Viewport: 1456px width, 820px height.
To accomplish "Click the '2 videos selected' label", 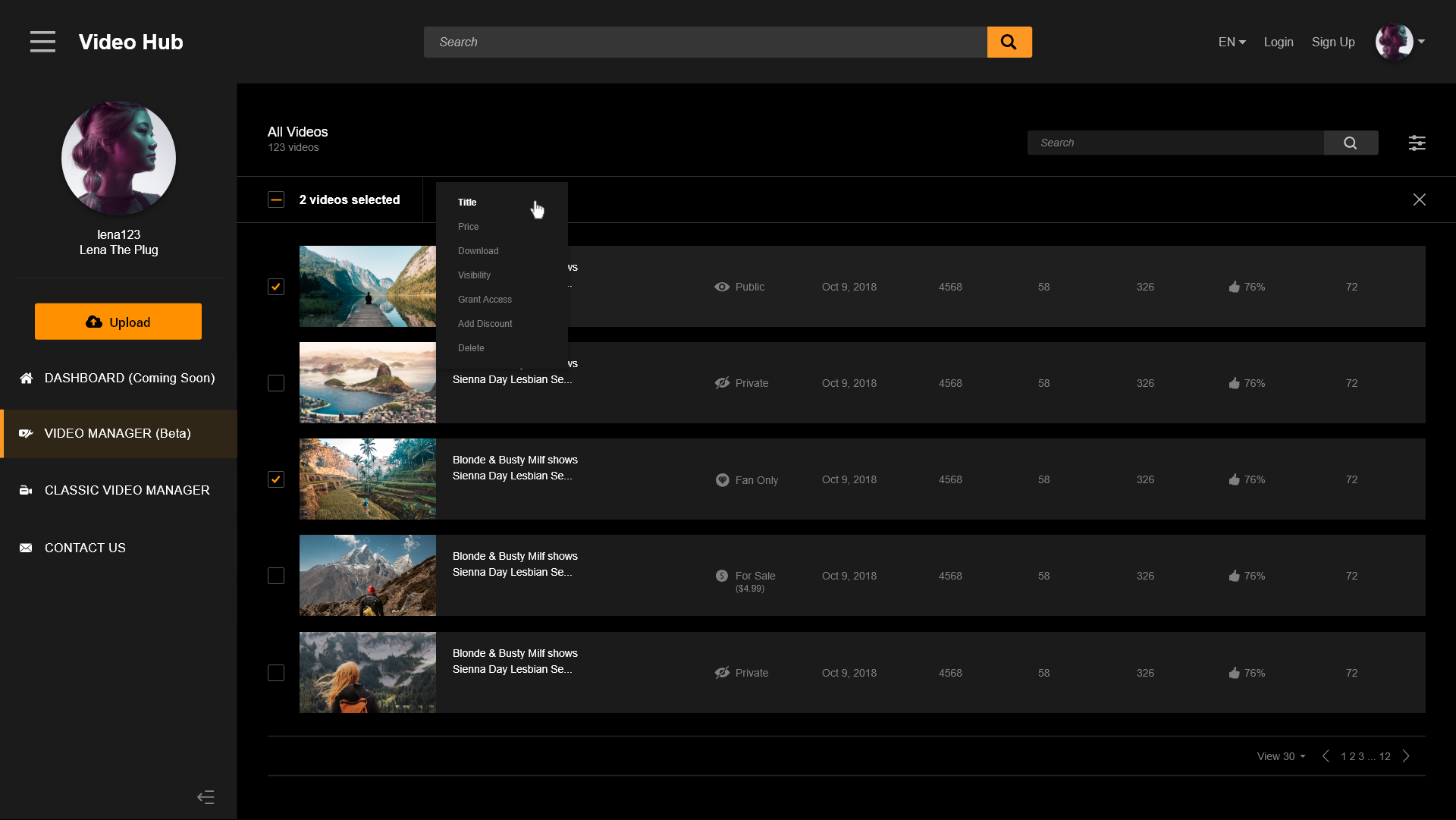I will tap(350, 200).
